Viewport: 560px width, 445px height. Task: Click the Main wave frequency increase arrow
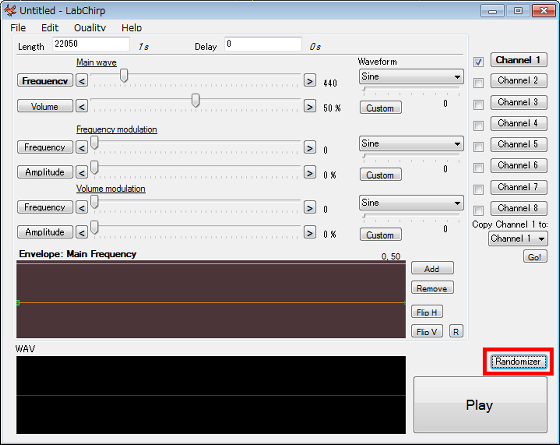coord(310,81)
